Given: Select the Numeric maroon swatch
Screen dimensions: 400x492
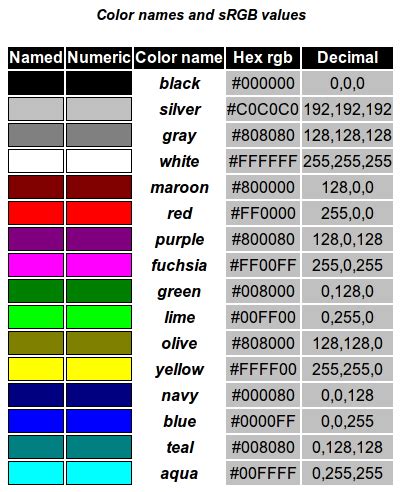Looking at the screenshot, I should click(99, 187).
